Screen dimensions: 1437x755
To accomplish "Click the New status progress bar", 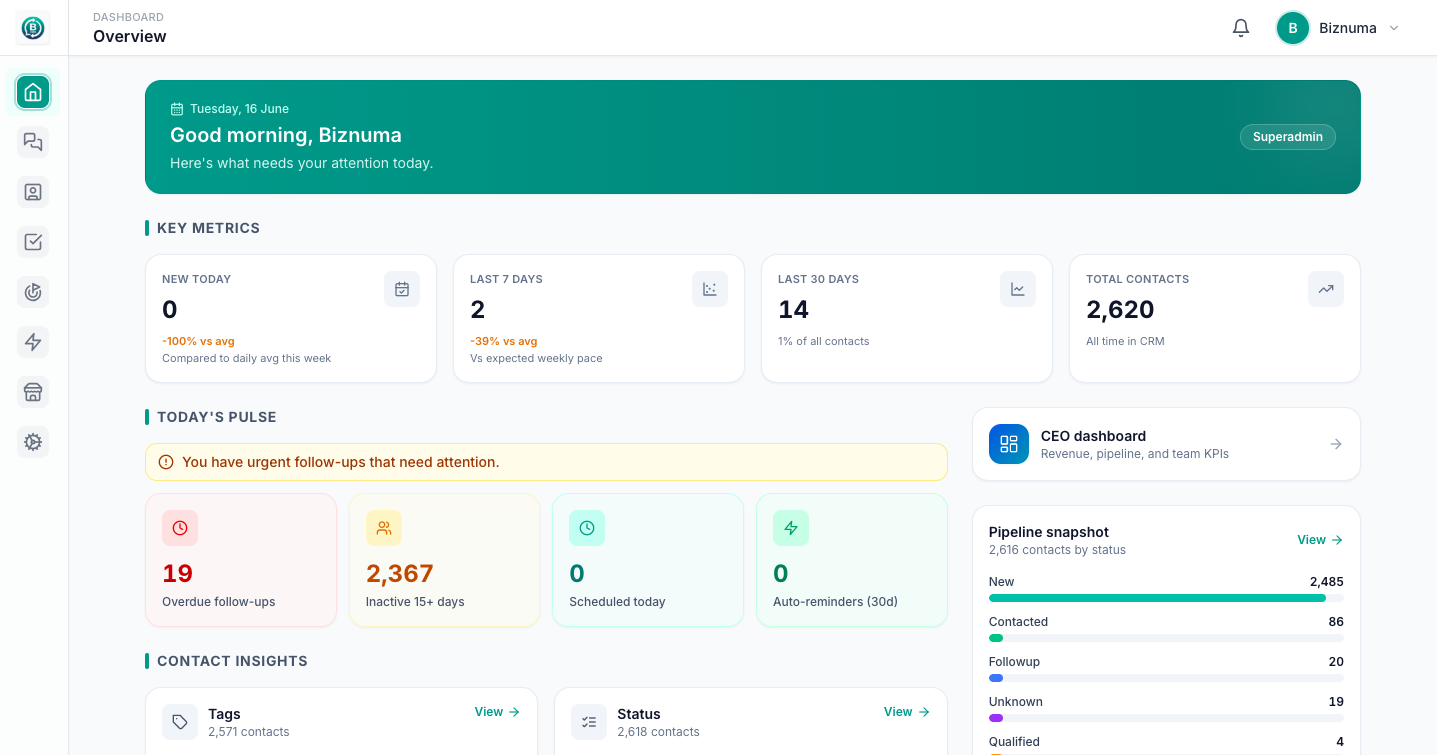I will tap(1166, 598).
